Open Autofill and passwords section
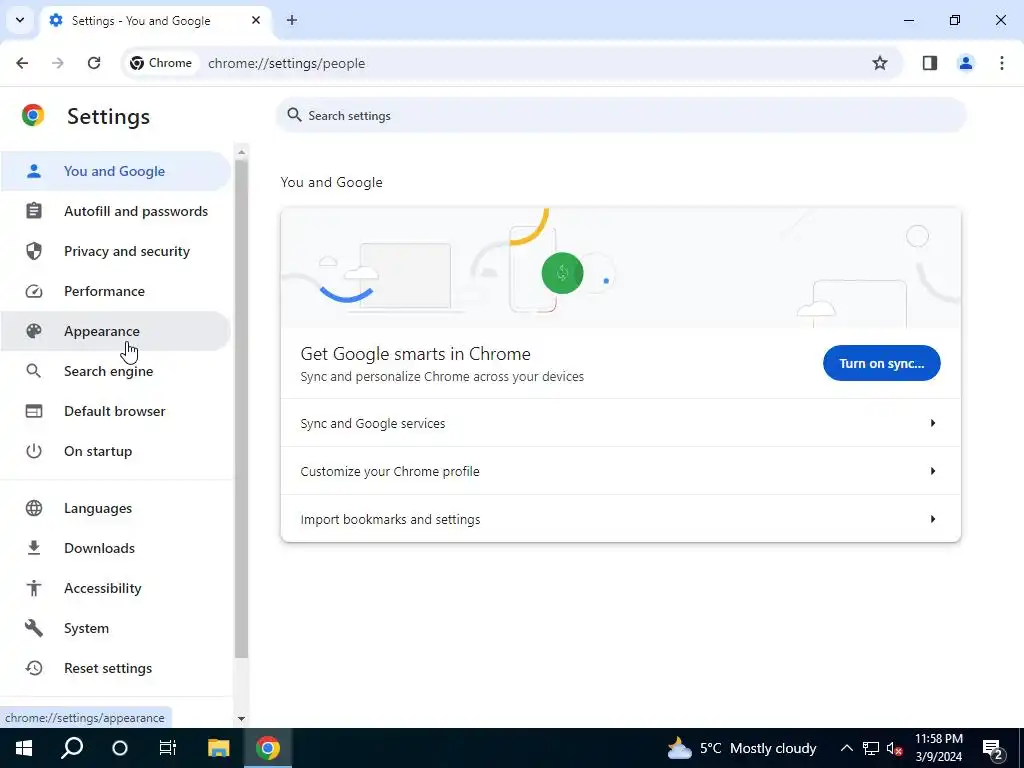Screen dimensions: 1024x768 [115, 211]
